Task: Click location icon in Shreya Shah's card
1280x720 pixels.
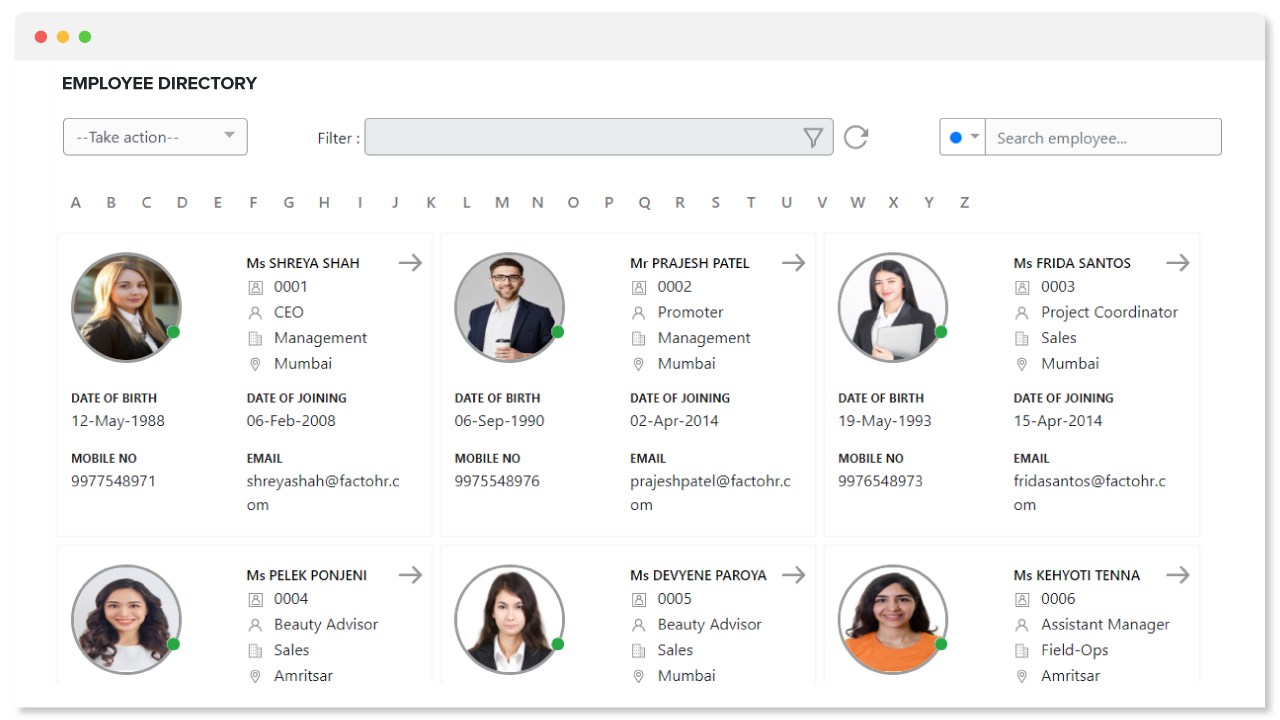Action: click(x=255, y=364)
